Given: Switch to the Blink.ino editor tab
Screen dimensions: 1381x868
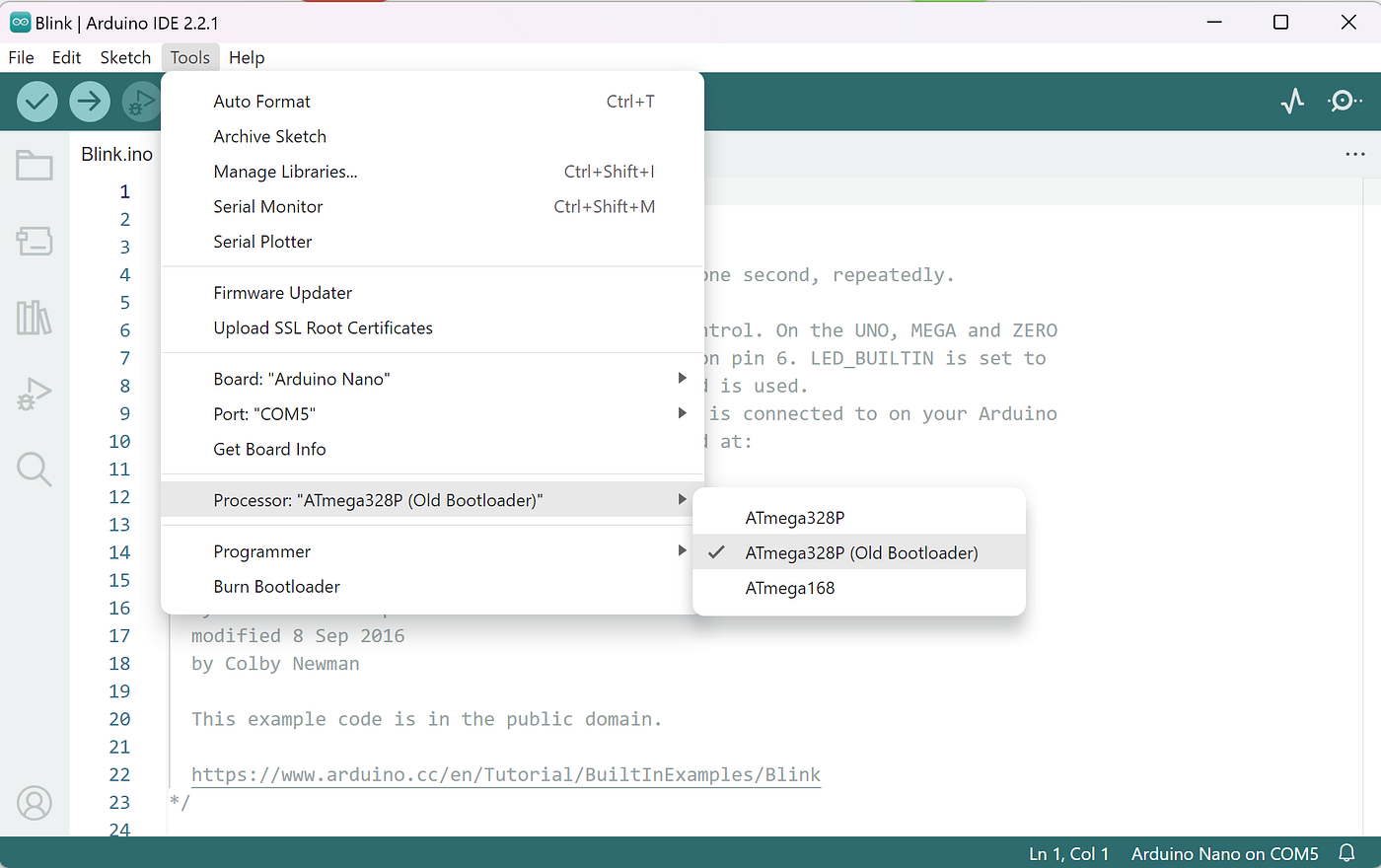Looking at the screenshot, I should tap(116, 154).
